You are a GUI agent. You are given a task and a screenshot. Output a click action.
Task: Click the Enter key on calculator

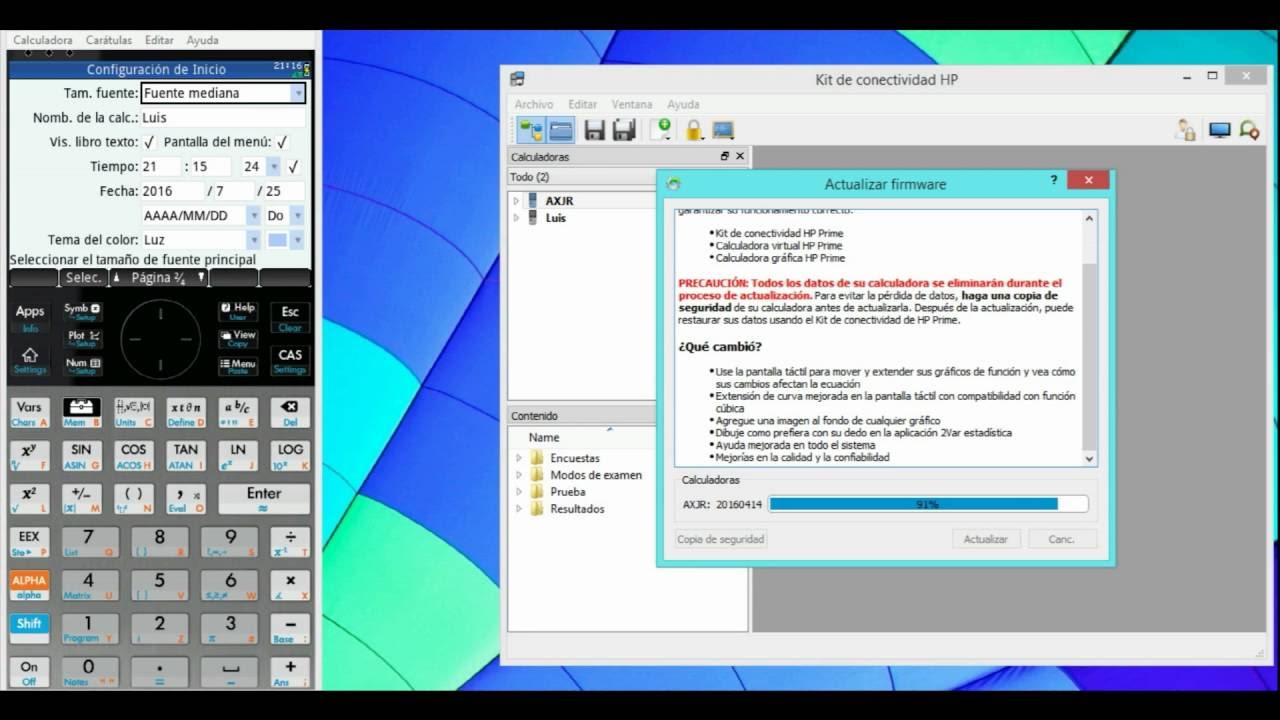point(264,498)
